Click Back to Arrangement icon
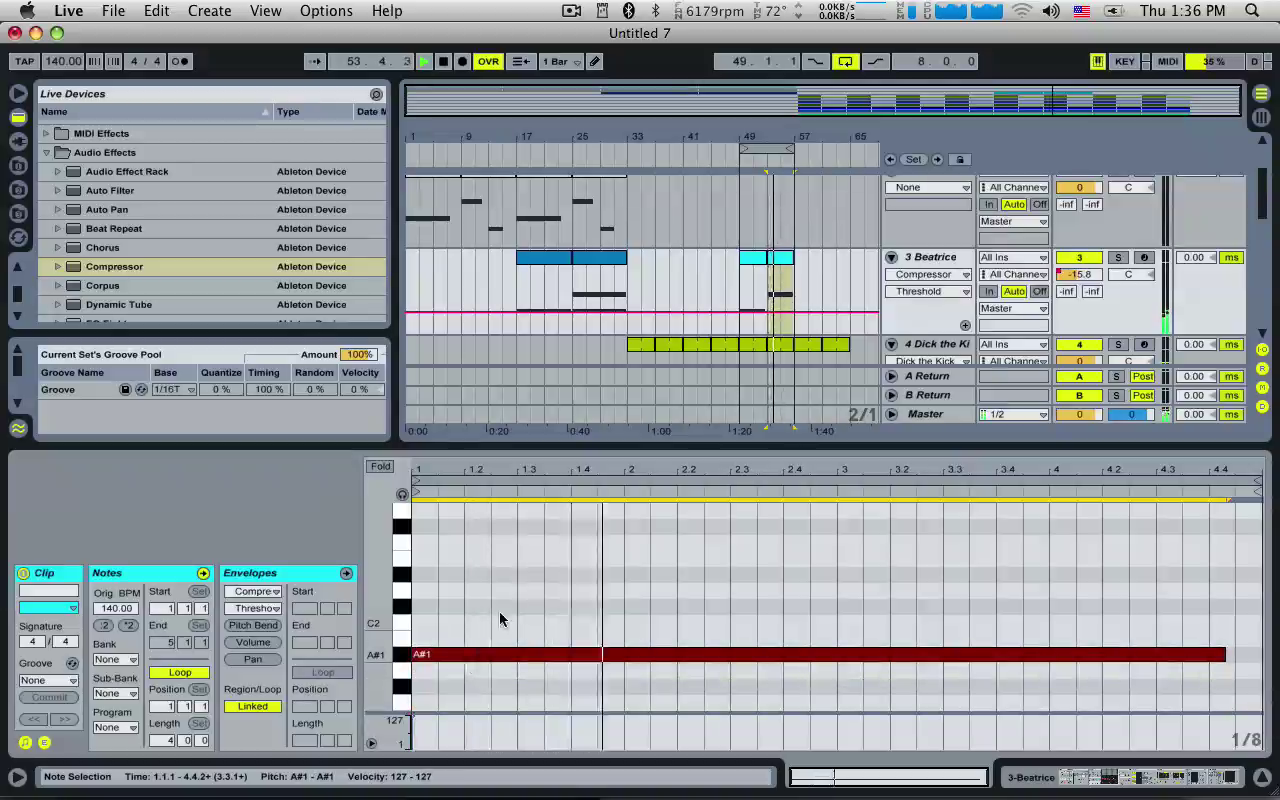The height and width of the screenshot is (800, 1280). coord(521,61)
